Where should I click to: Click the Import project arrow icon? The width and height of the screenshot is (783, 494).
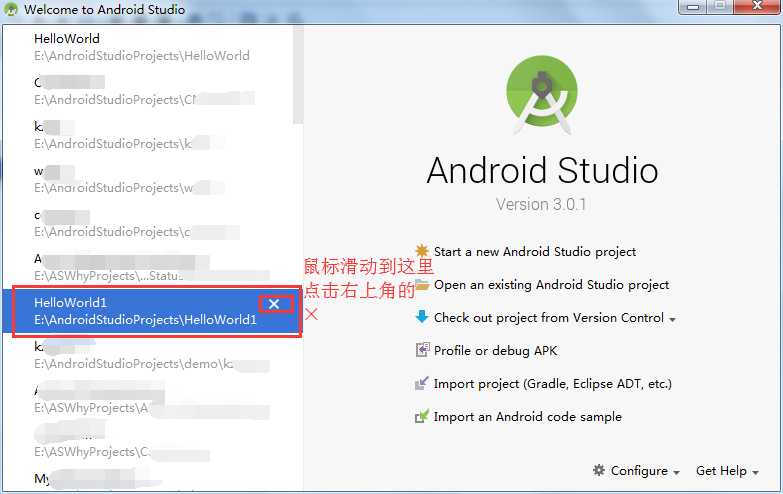422,383
